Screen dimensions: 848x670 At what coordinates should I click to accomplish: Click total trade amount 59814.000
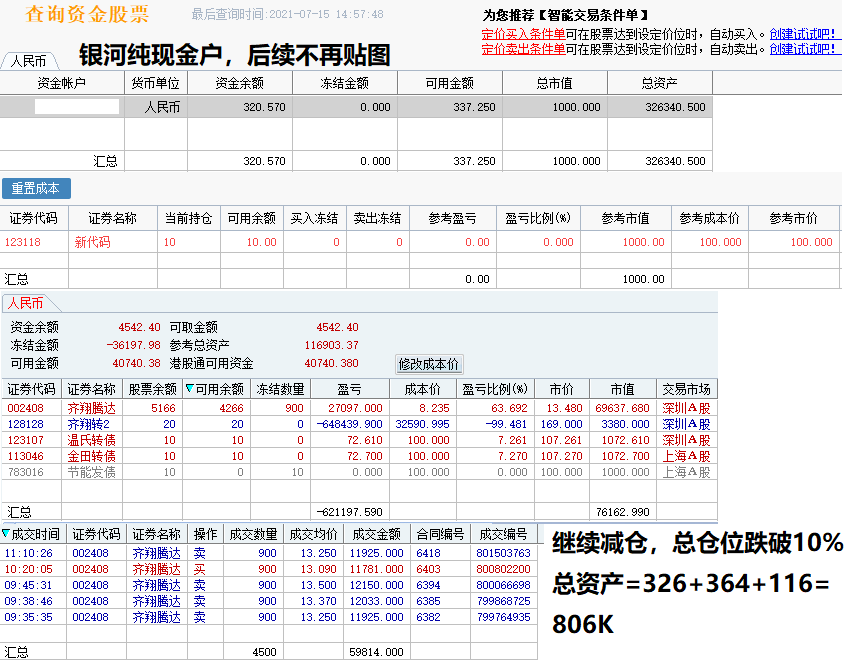[x=376, y=652]
